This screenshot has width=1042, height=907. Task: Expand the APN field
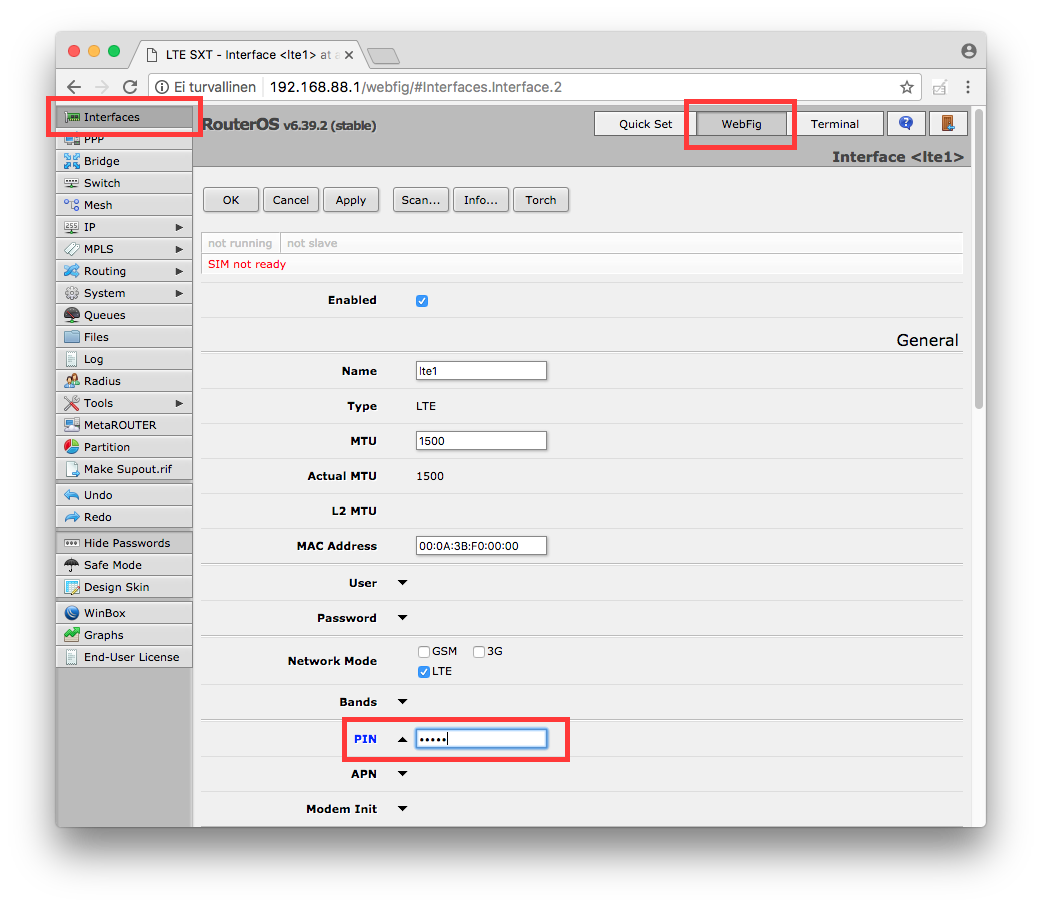(403, 773)
